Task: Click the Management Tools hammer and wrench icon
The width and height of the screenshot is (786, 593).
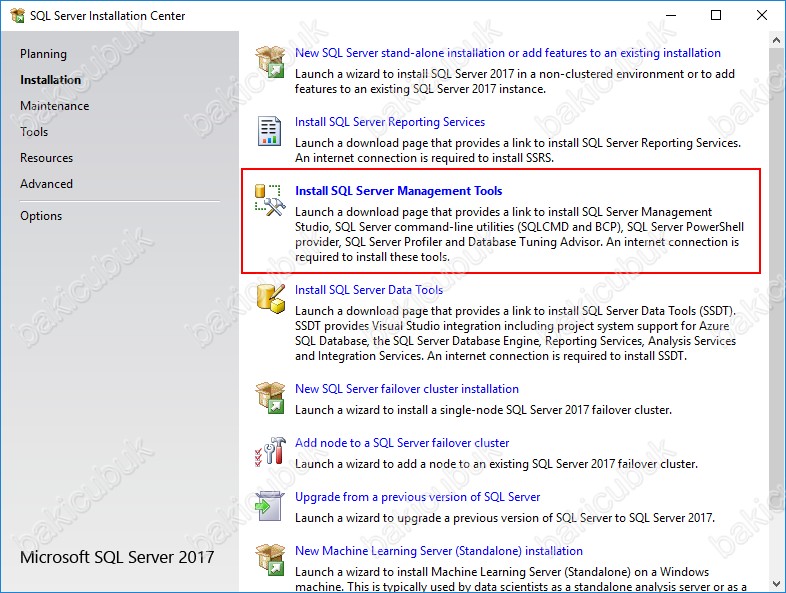Action: coord(270,201)
